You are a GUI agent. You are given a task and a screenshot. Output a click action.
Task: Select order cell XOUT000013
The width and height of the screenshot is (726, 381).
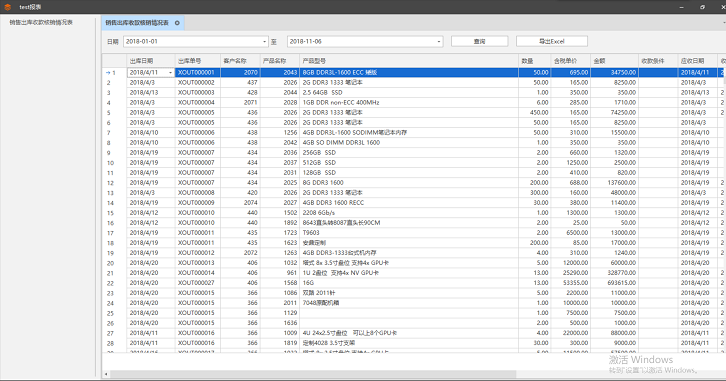pos(198,263)
